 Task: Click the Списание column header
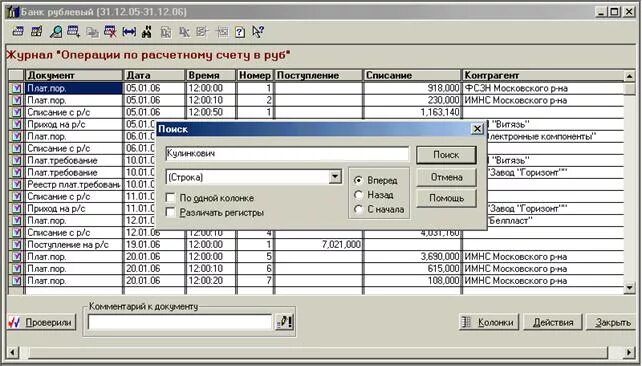coord(412,75)
